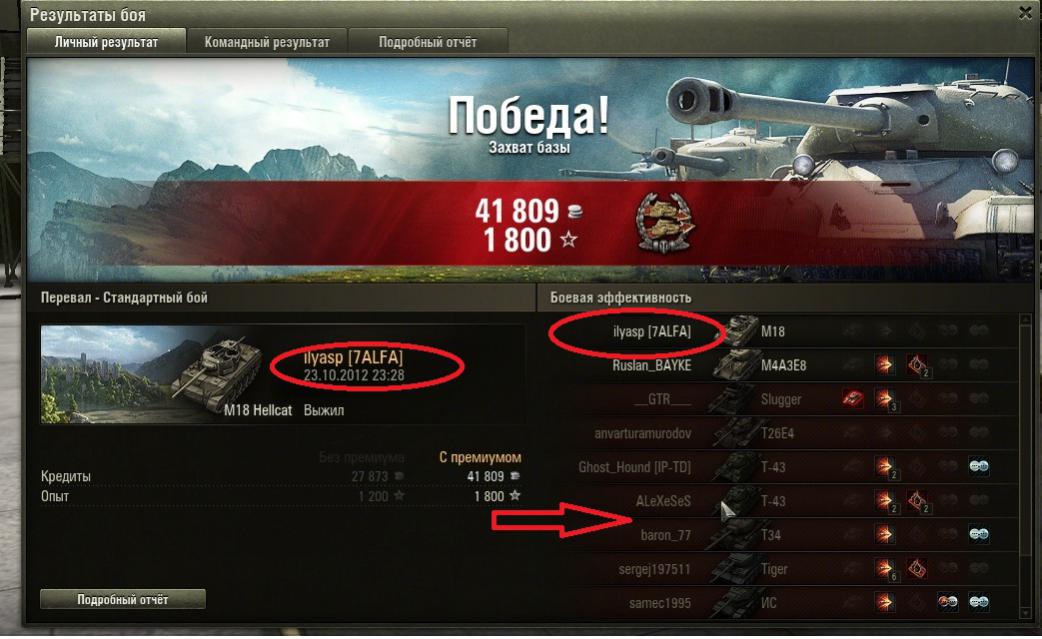Click the credits coin icon beside 41 809
The width and height of the screenshot is (1042, 639).
[575, 212]
